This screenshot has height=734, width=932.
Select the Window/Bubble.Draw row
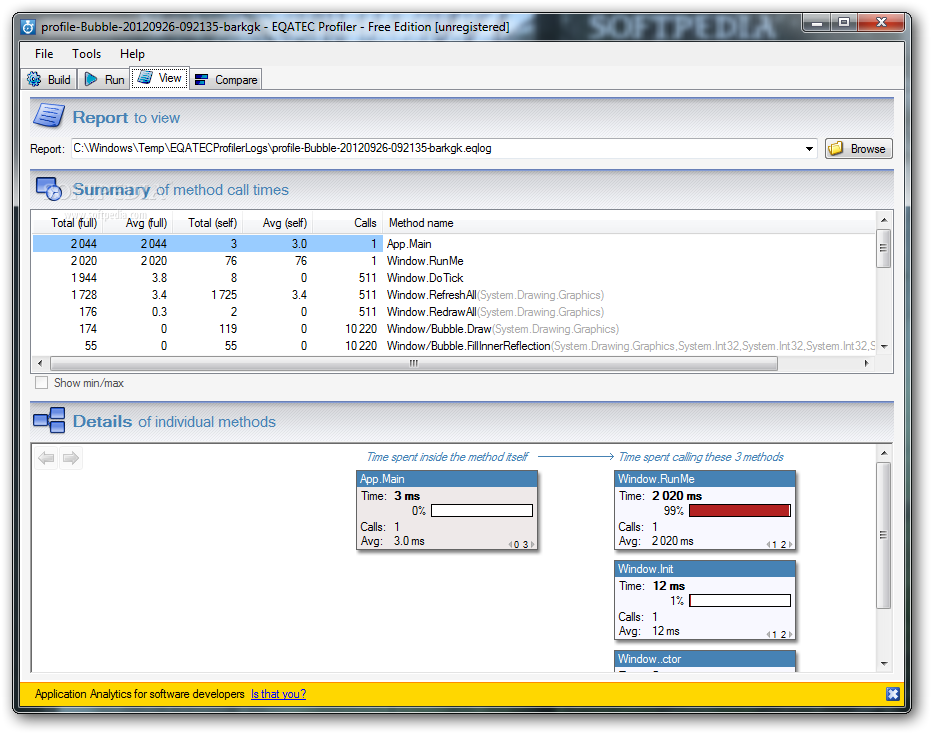(454, 329)
